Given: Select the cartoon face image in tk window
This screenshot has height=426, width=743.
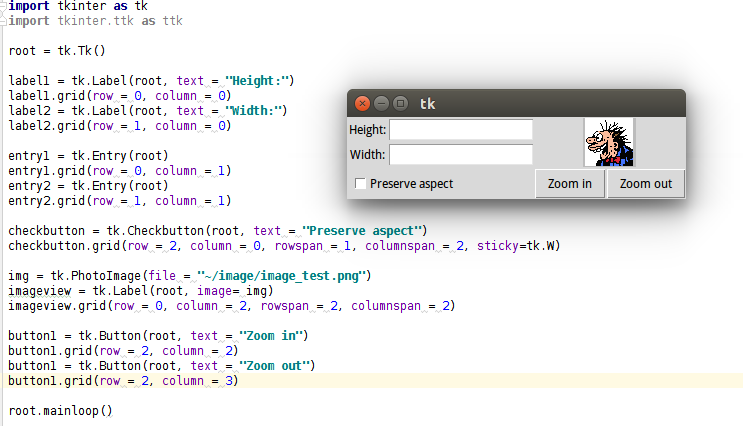Looking at the screenshot, I should pos(609,143).
